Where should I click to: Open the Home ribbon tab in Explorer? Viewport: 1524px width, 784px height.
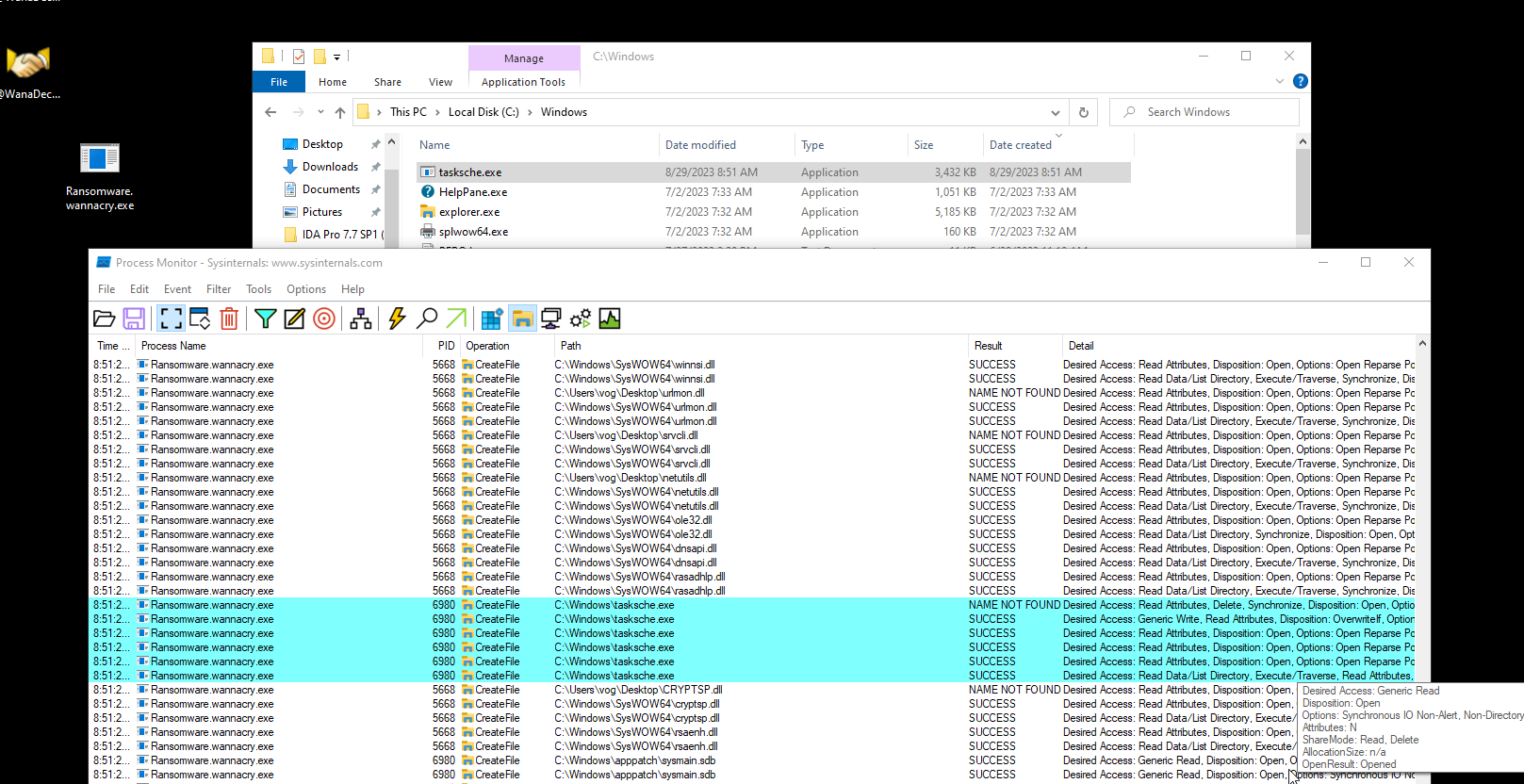(x=333, y=82)
